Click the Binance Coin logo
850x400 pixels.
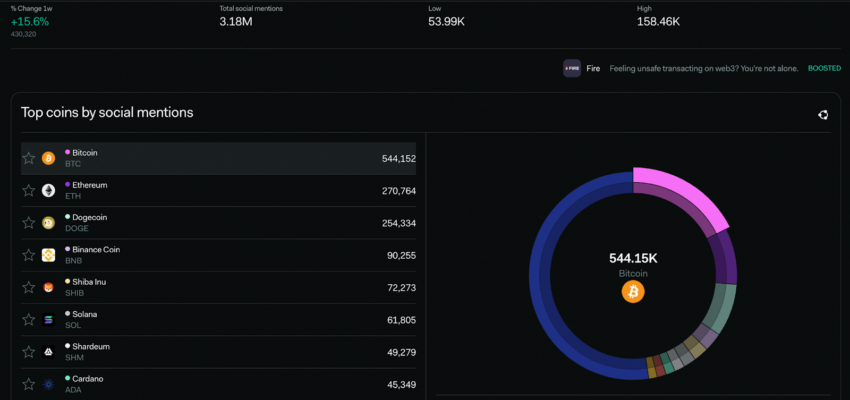(x=49, y=255)
